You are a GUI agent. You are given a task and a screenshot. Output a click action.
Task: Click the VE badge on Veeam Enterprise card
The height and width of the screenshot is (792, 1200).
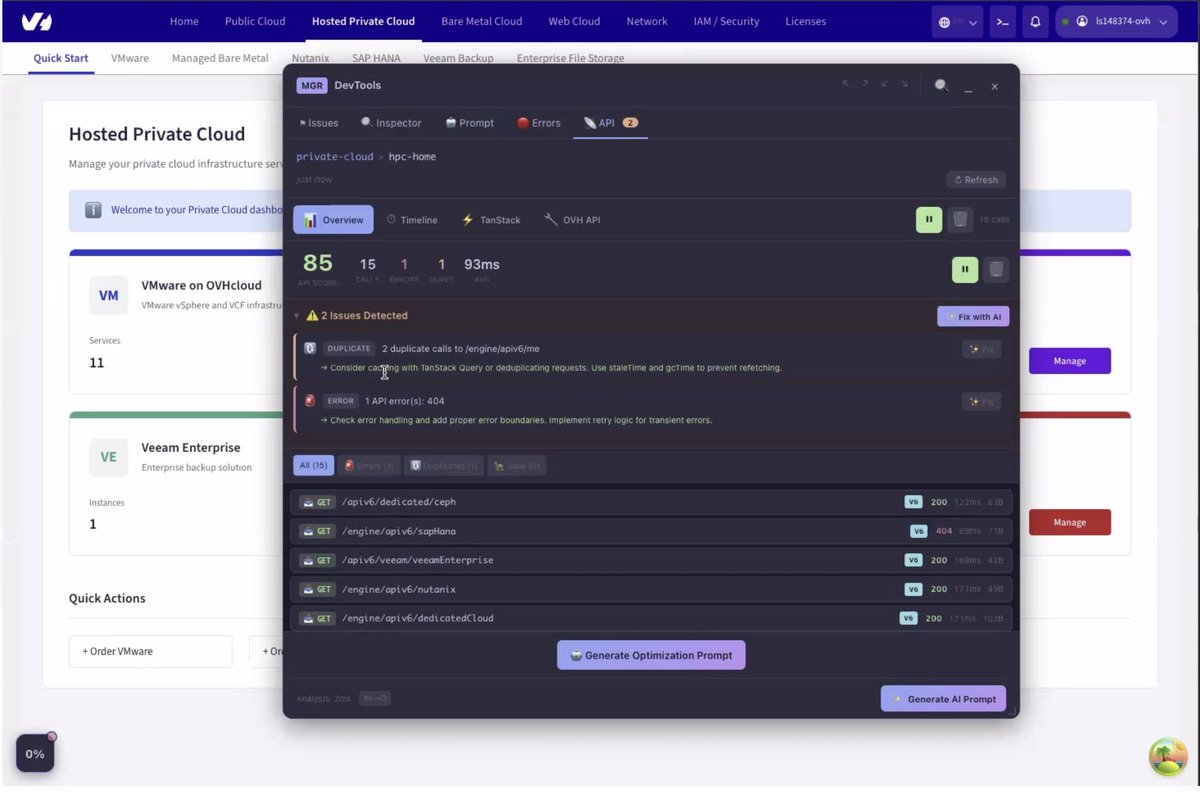tap(108, 457)
